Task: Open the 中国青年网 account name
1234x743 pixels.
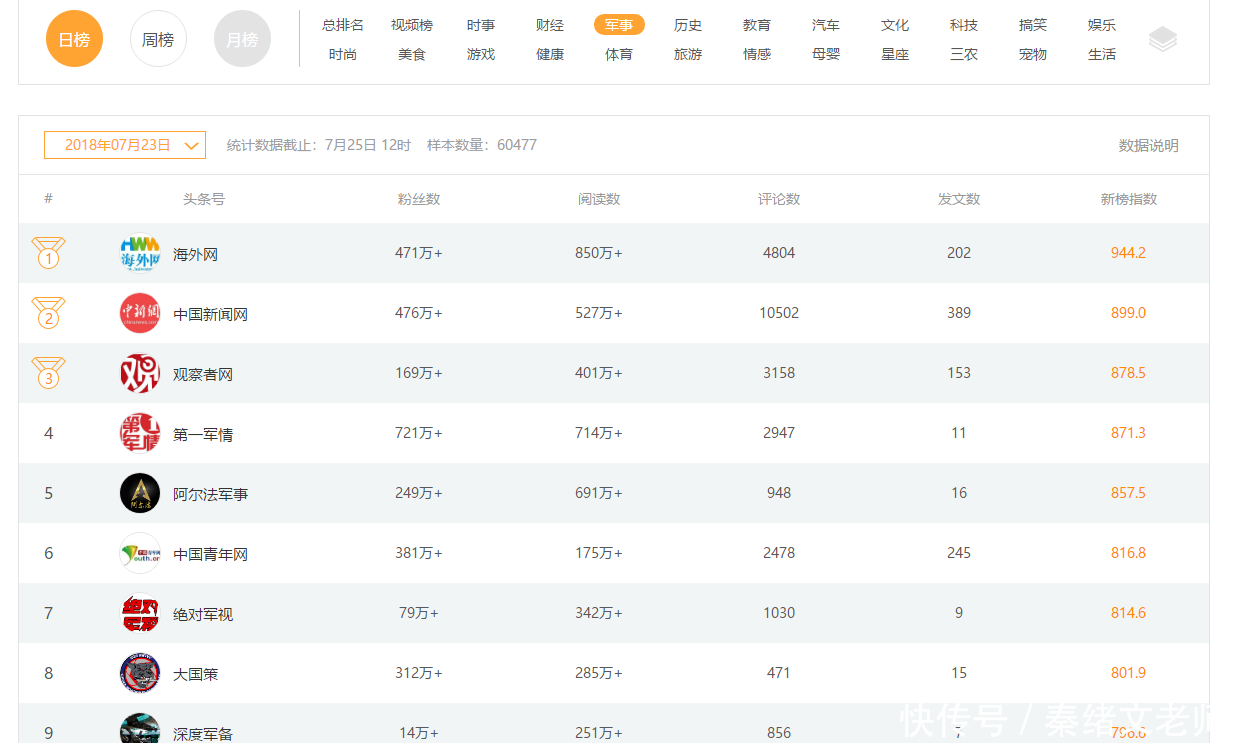Action: tap(210, 554)
